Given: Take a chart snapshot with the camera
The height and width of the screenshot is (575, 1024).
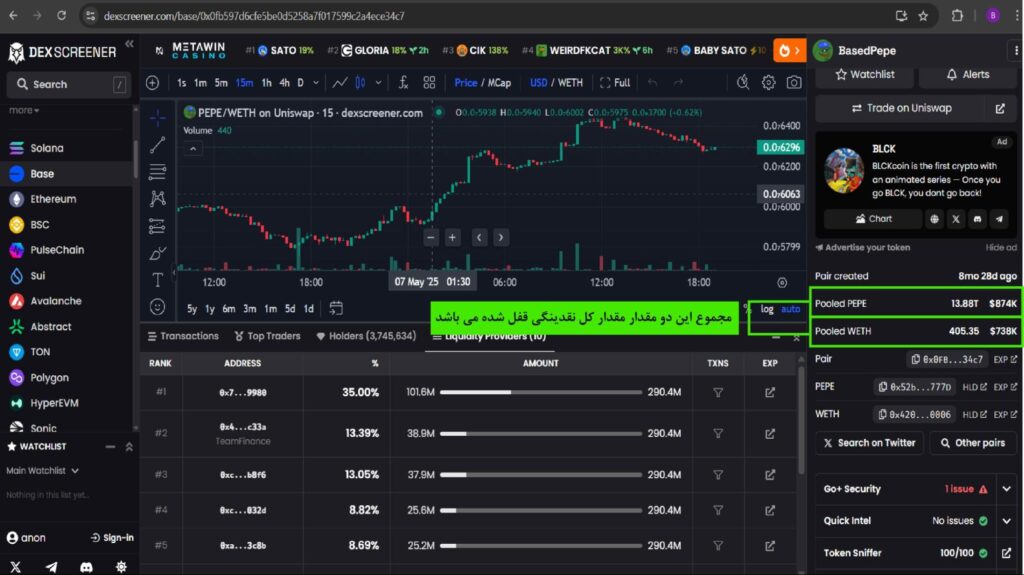Looking at the screenshot, I should click(793, 82).
